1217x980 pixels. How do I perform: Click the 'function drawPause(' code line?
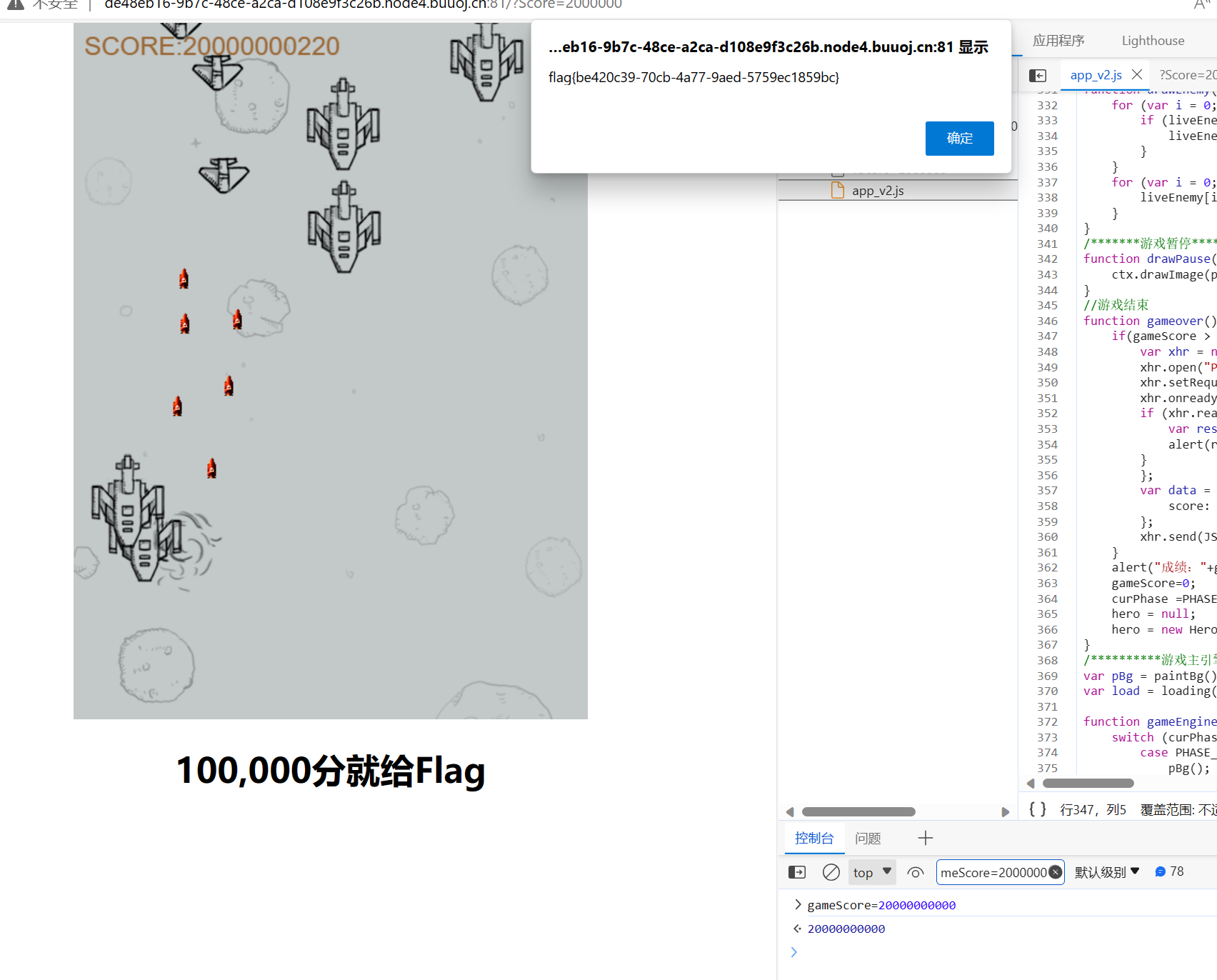pyautogui.click(x=1150, y=259)
